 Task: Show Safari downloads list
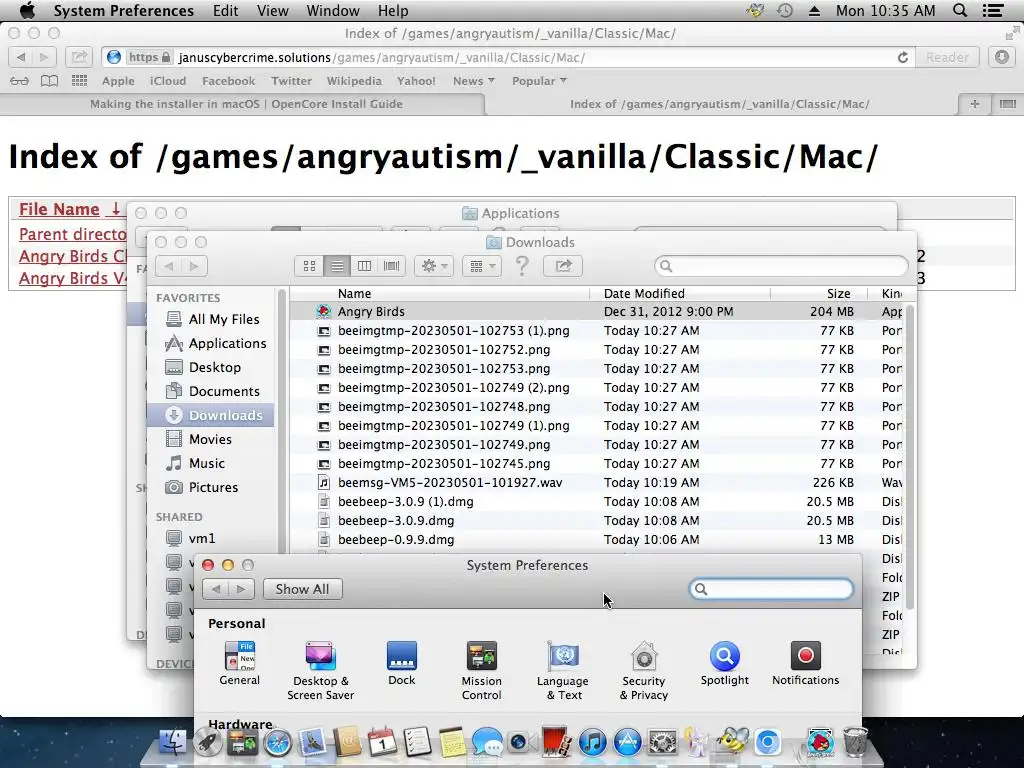(x=1002, y=57)
